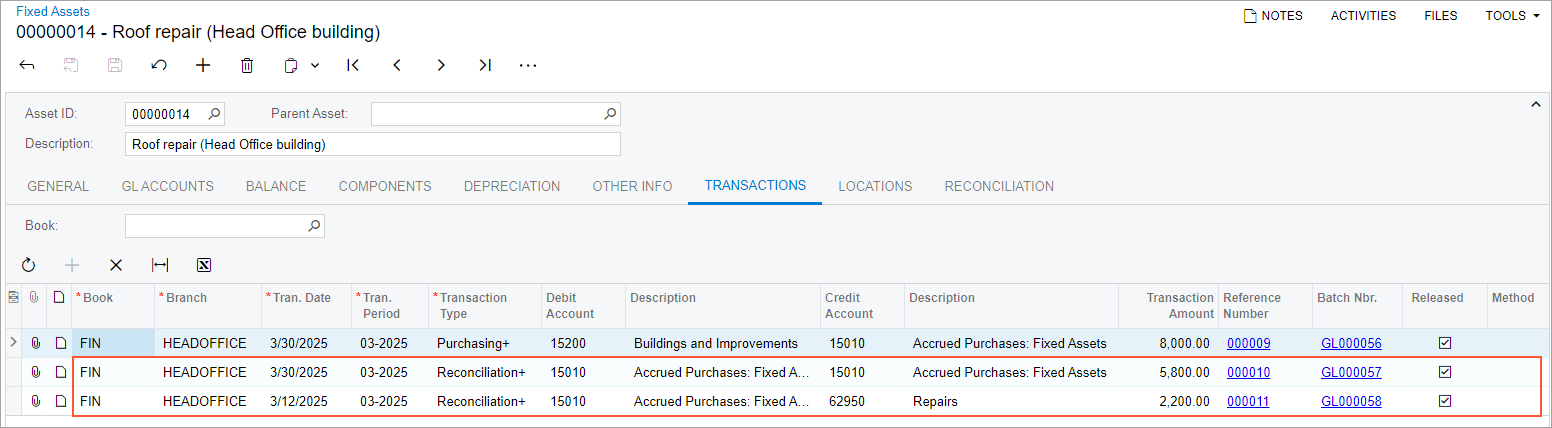1552x428 pixels.
Task: Expand the clipboard dropdown arrow
Action: tap(315, 65)
